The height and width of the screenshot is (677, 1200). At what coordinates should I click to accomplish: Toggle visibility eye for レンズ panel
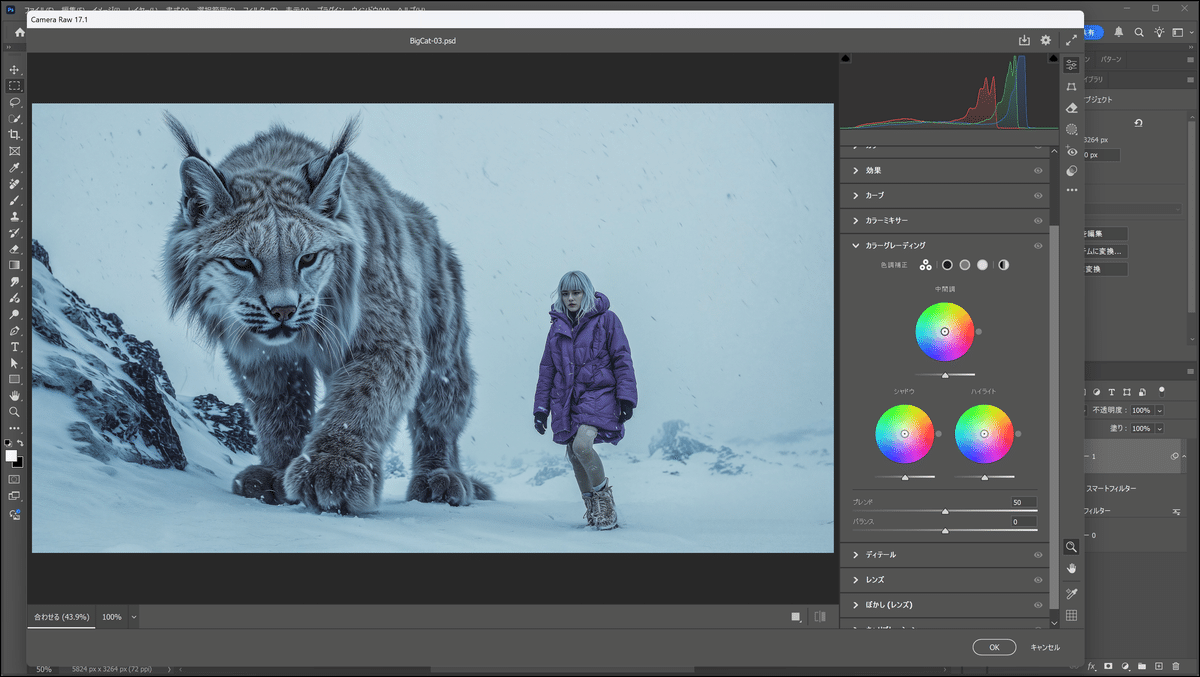(x=1038, y=580)
